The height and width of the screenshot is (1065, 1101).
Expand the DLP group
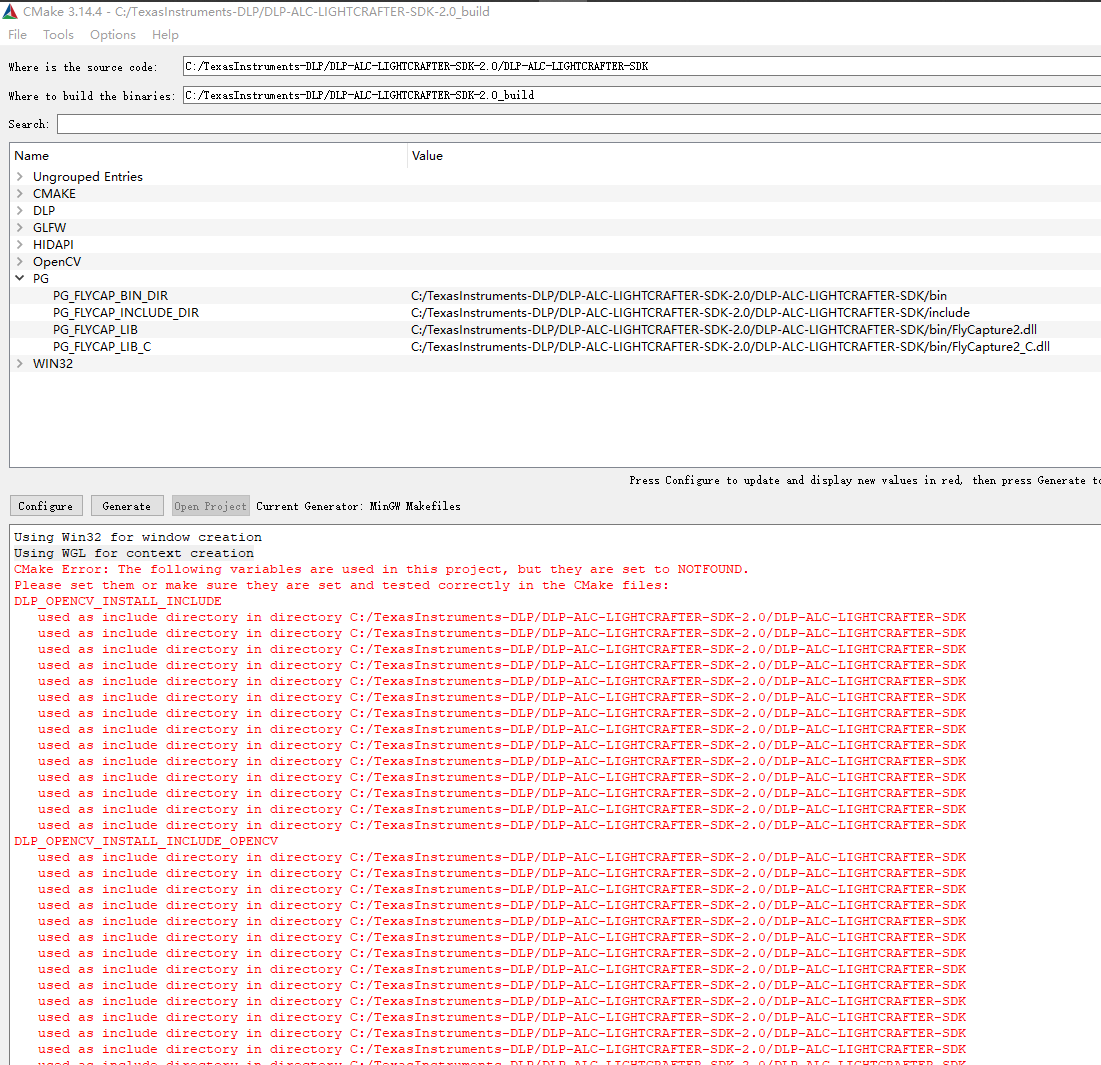20,211
